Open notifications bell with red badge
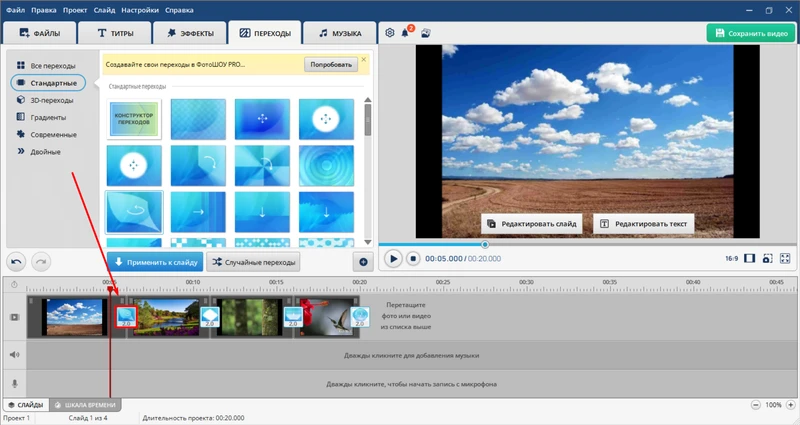Screen dimensions: 800x425 406,33
